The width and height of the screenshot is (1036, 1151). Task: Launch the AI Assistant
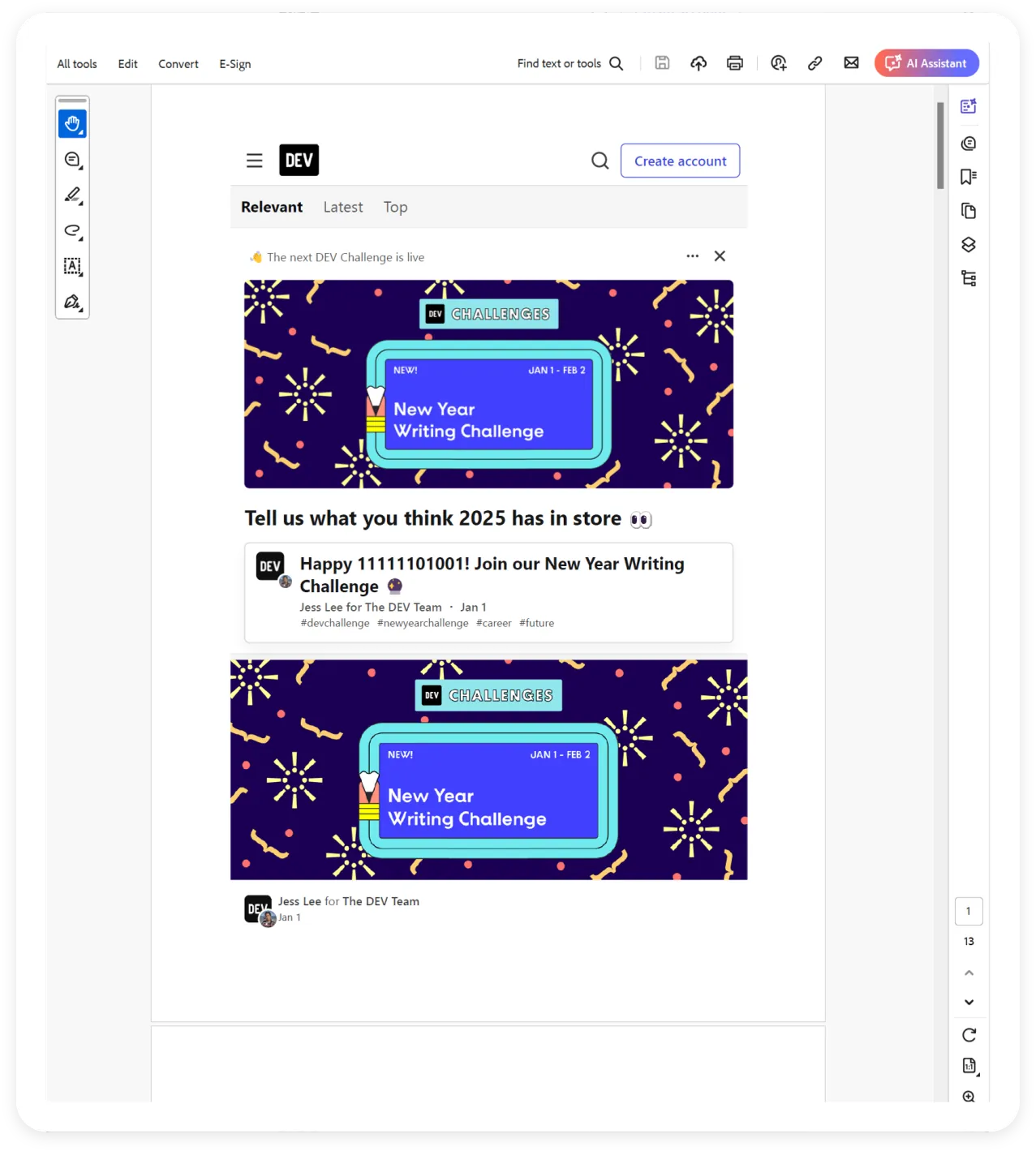point(926,63)
